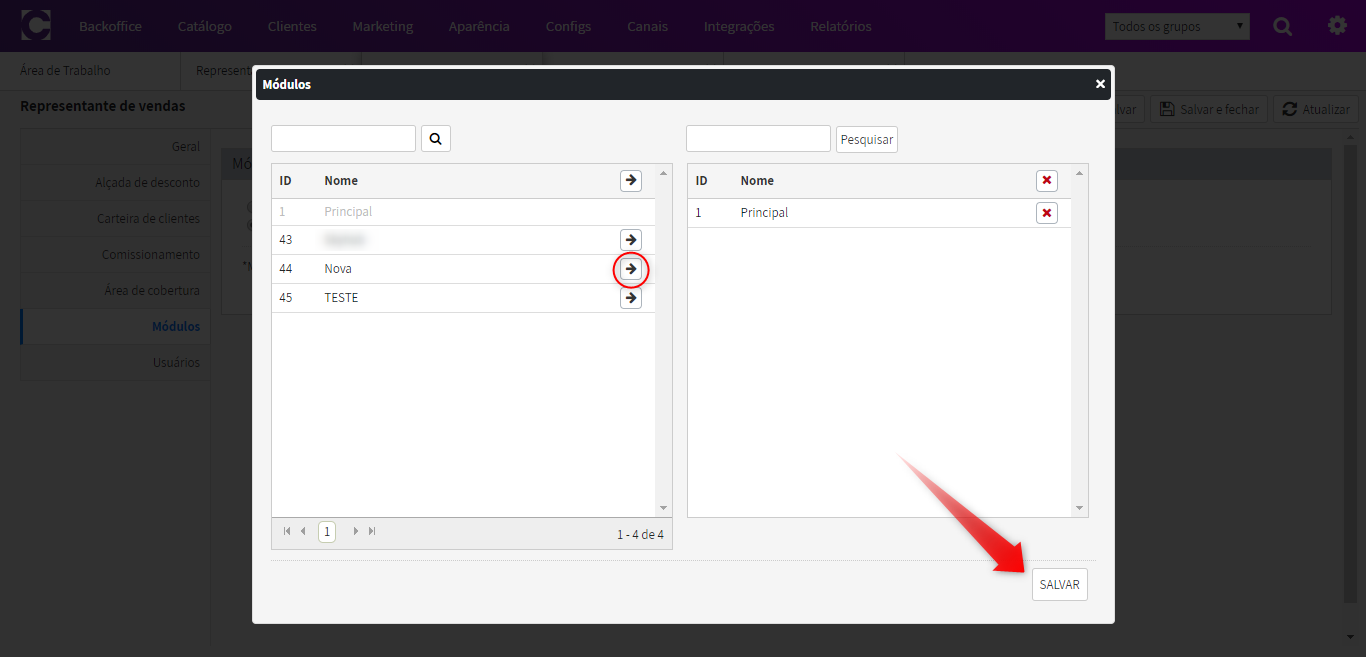Click right list scrollbar up arrow
The height and width of the screenshot is (657, 1366).
[1078, 173]
